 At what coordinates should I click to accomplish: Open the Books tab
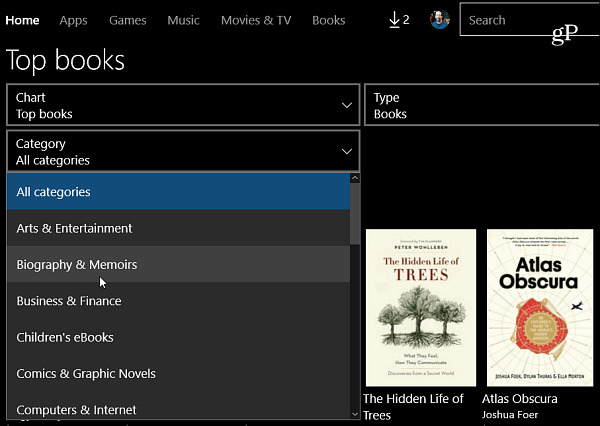pyautogui.click(x=329, y=20)
